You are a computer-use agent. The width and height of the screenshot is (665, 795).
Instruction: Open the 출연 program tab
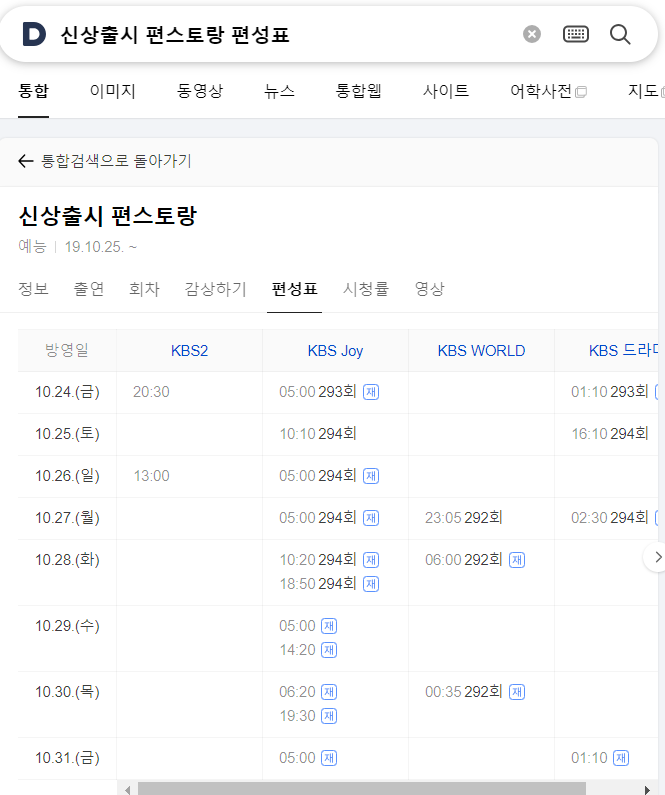pyautogui.click(x=89, y=289)
